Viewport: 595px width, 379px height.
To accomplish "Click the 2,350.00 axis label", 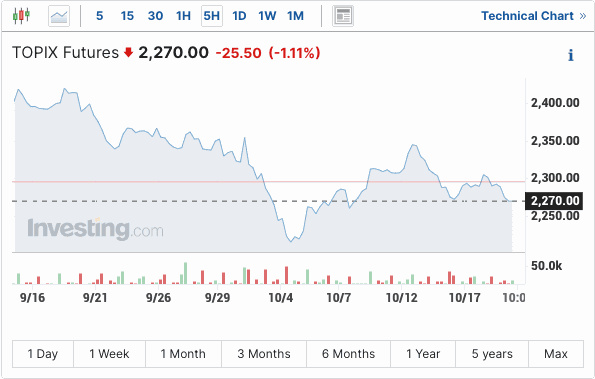I will [x=555, y=141].
